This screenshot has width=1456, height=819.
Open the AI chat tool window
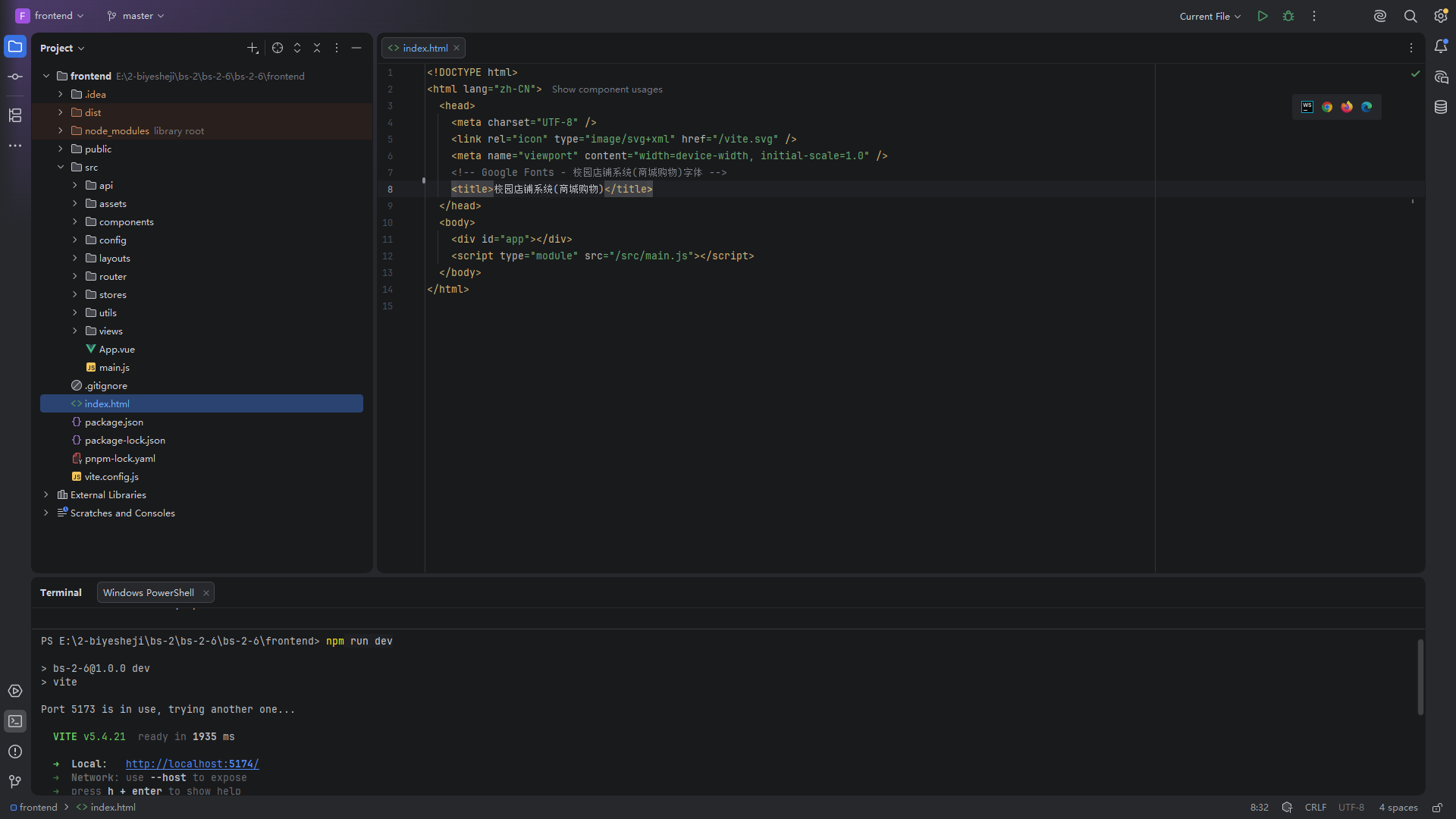click(1441, 77)
